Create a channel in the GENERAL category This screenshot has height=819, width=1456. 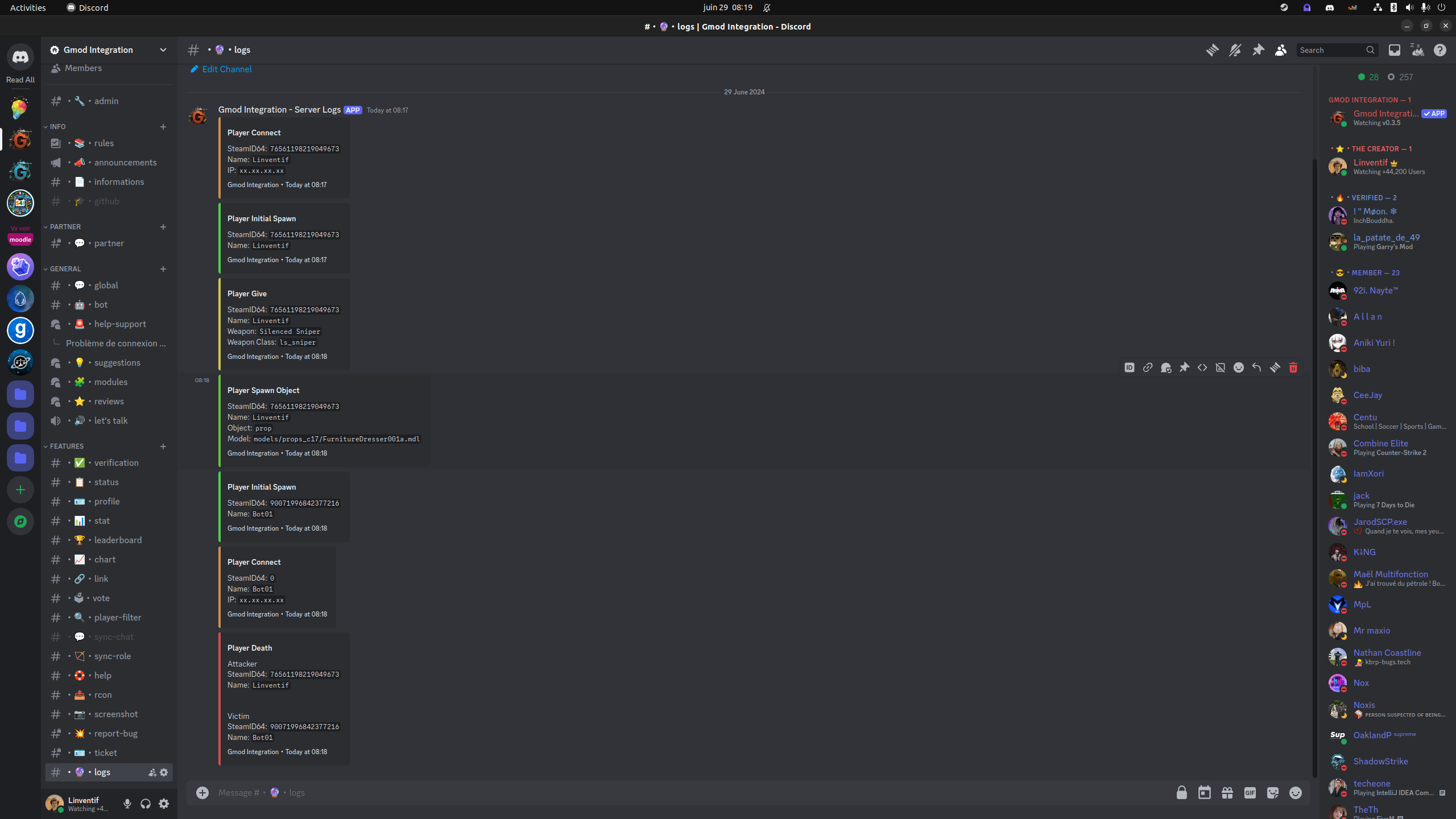tap(163, 269)
